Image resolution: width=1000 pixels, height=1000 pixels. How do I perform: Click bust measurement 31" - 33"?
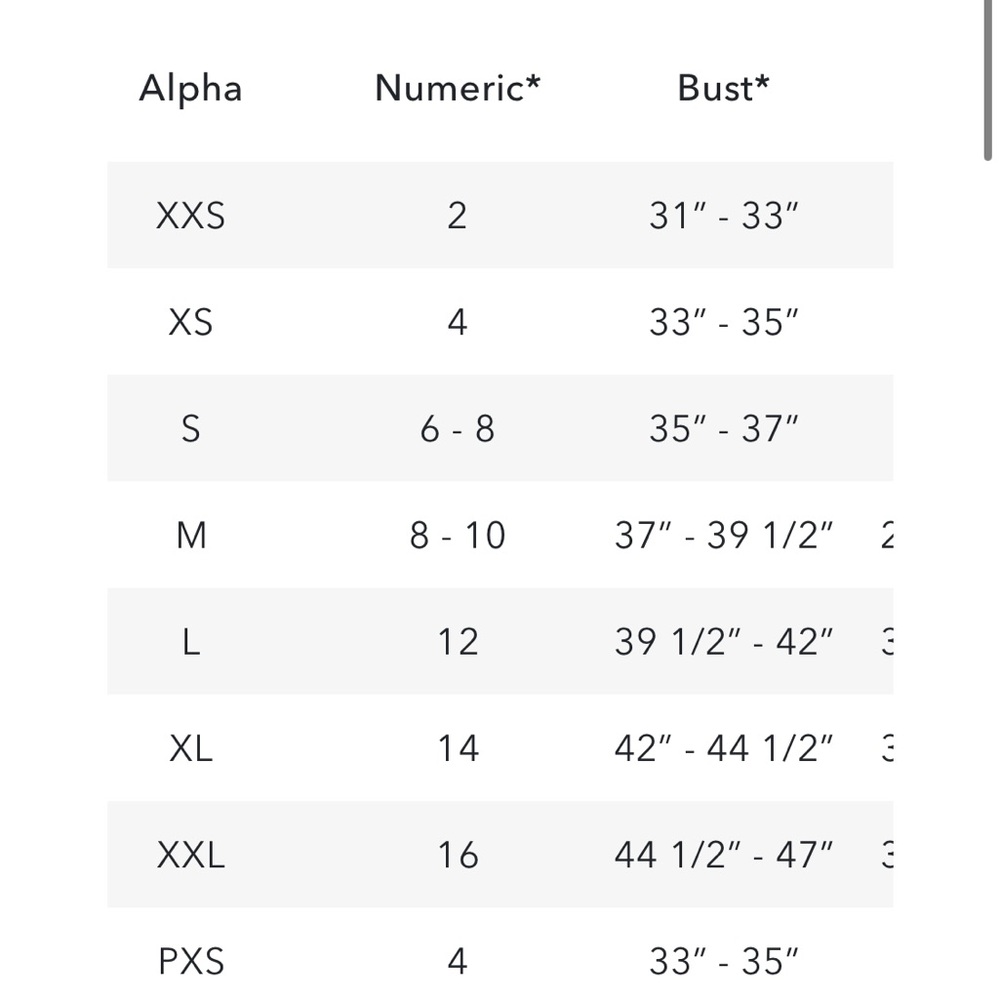click(723, 216)
